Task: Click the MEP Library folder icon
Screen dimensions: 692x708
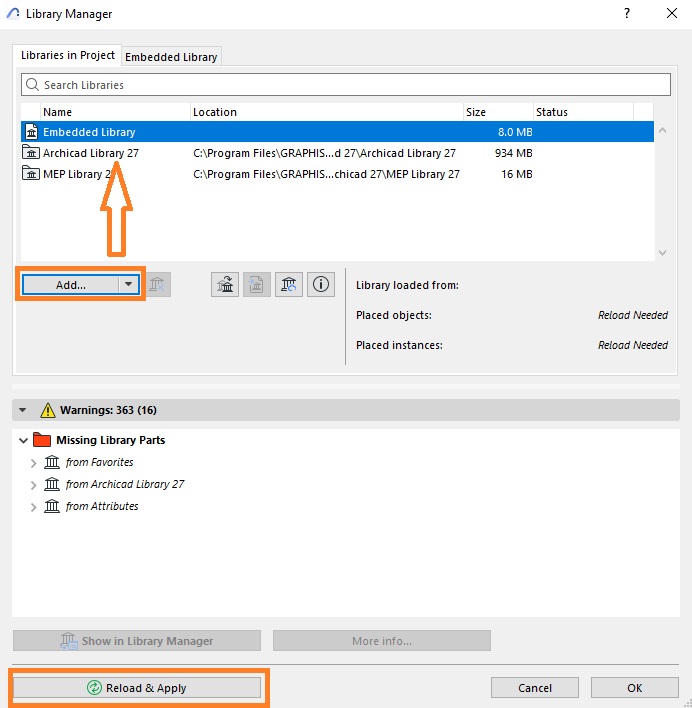Action: tap(31, 173)
